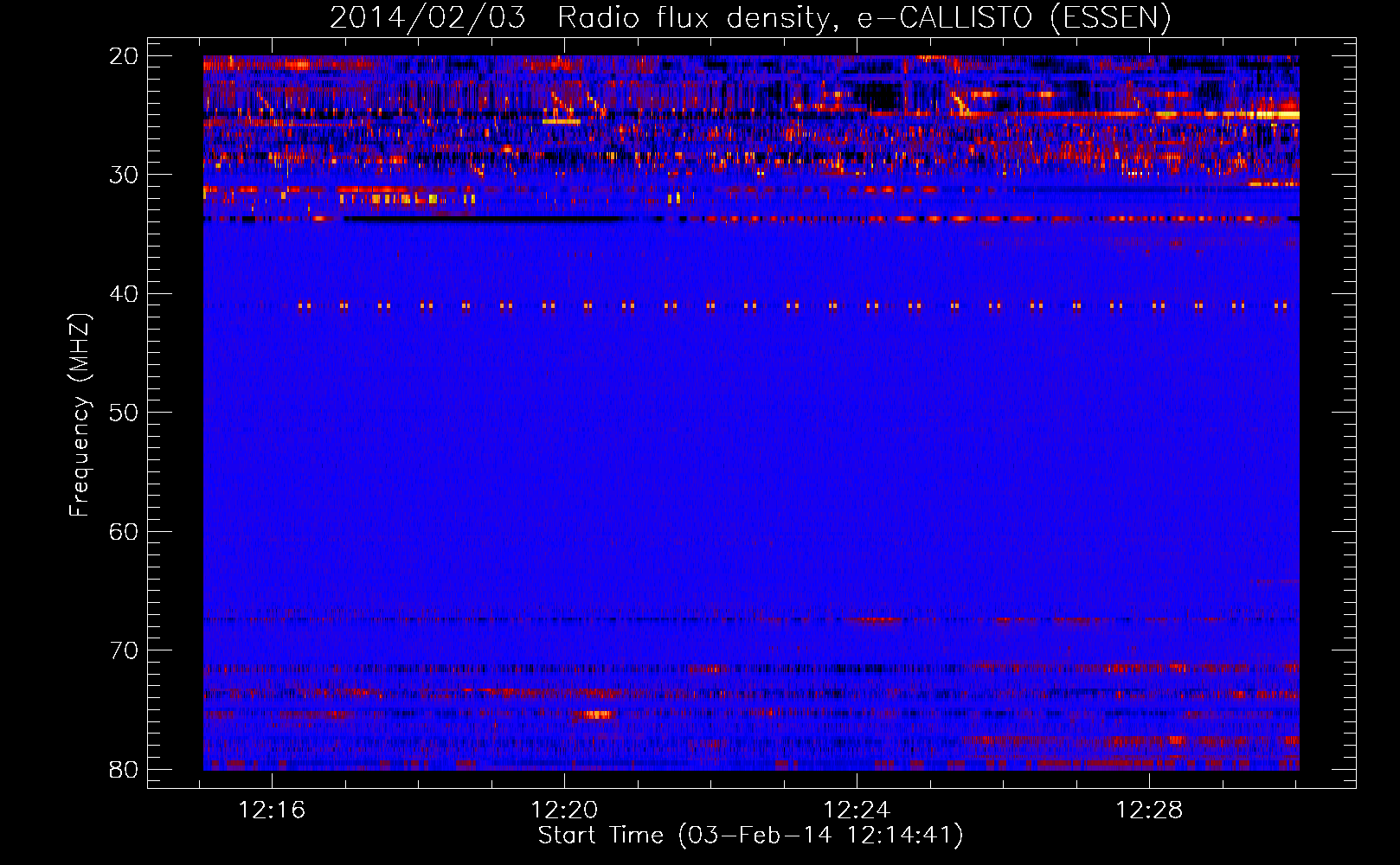Viewport: 1400px width, 865px height.
Task: Click the 50 MHz frequency tick label
Action: click(x=124, y=413)
